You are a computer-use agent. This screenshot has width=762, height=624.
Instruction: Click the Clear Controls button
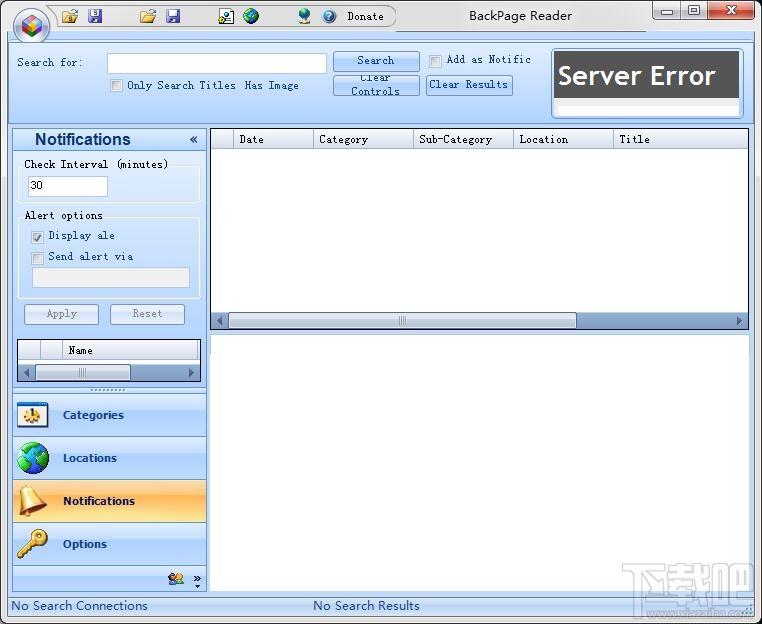tap(376, 85)
